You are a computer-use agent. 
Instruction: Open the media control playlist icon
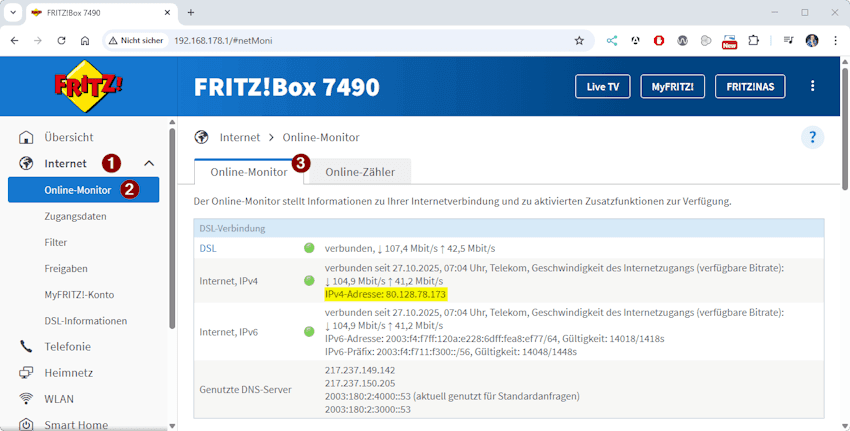pyautogui.click(x=788, y=41)
